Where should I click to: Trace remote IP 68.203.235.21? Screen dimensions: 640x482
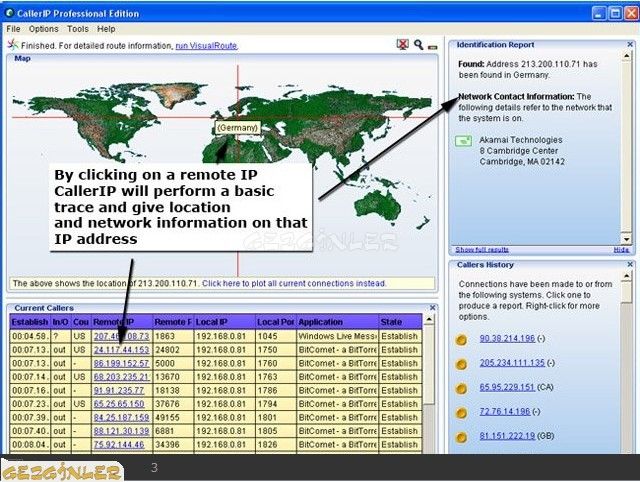(x=121, y=377)
